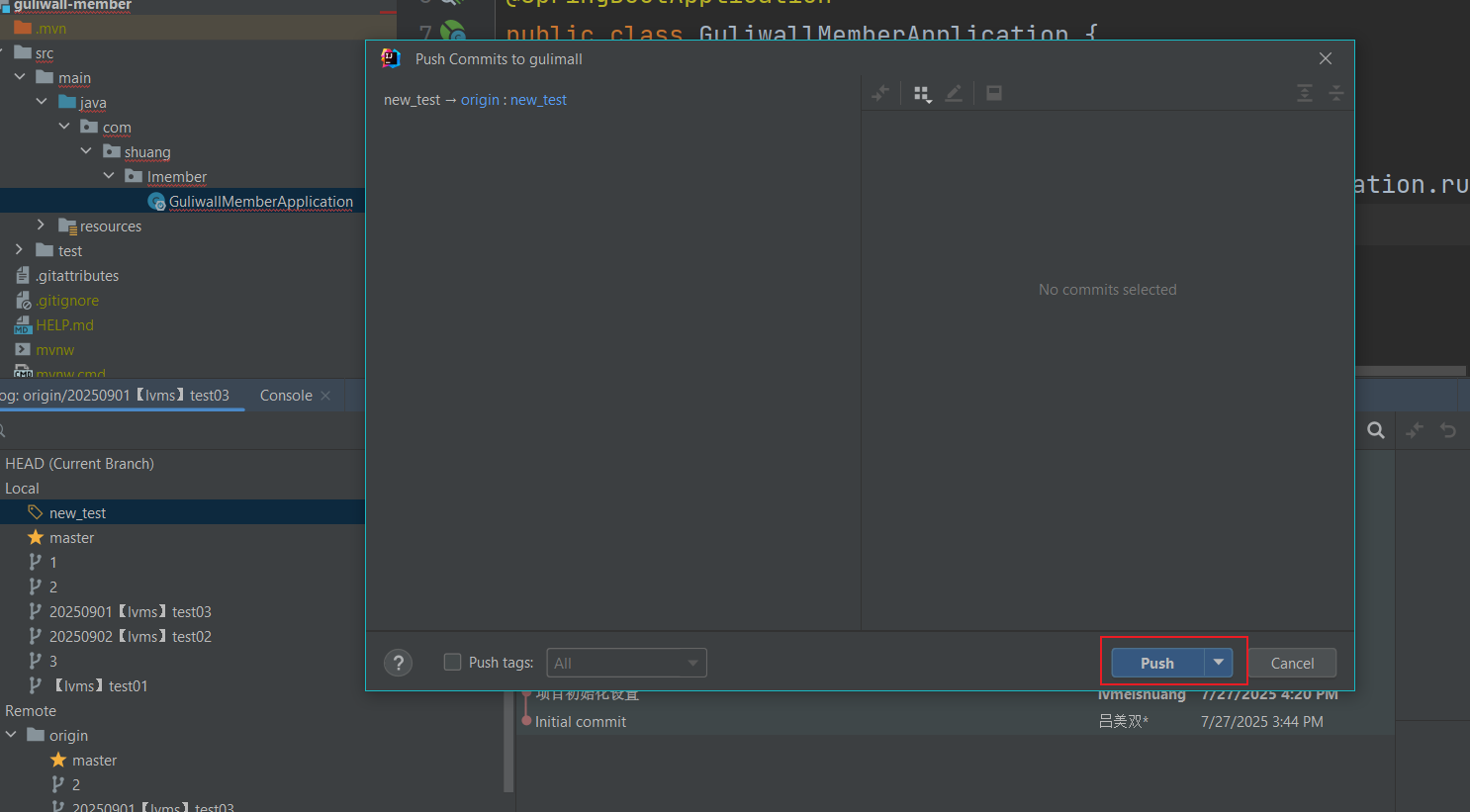The image size is (1470, 812).
Task: Open the HELP.md file
Action: tap(64, 325)
